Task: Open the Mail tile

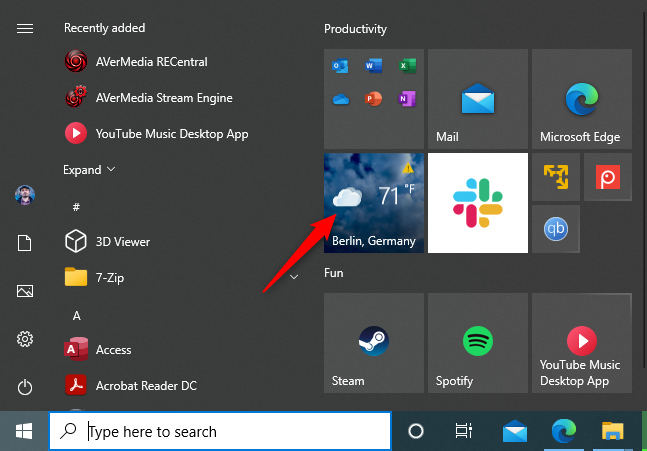Action: tap(477, 99)
